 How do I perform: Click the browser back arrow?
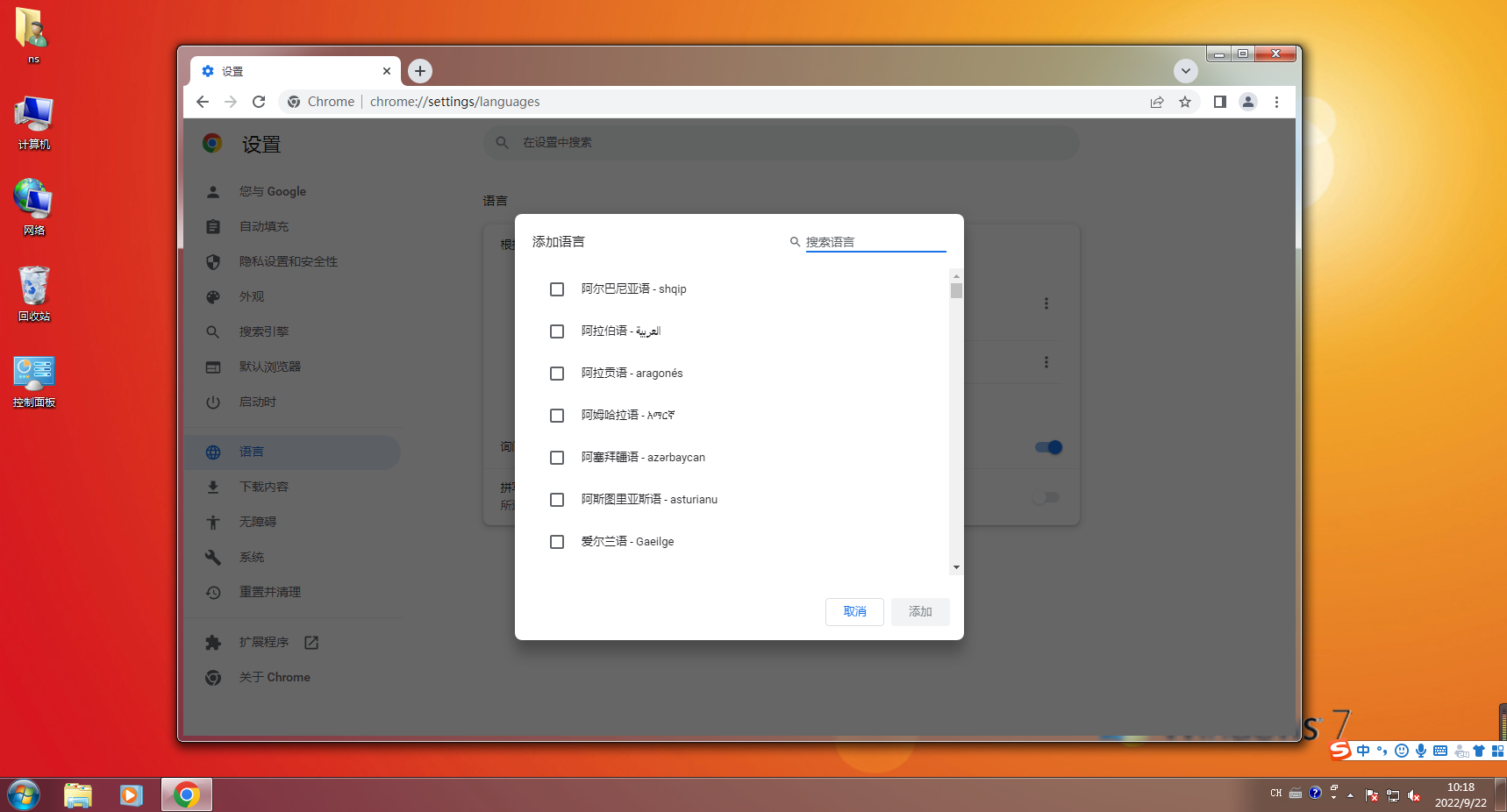203,102
